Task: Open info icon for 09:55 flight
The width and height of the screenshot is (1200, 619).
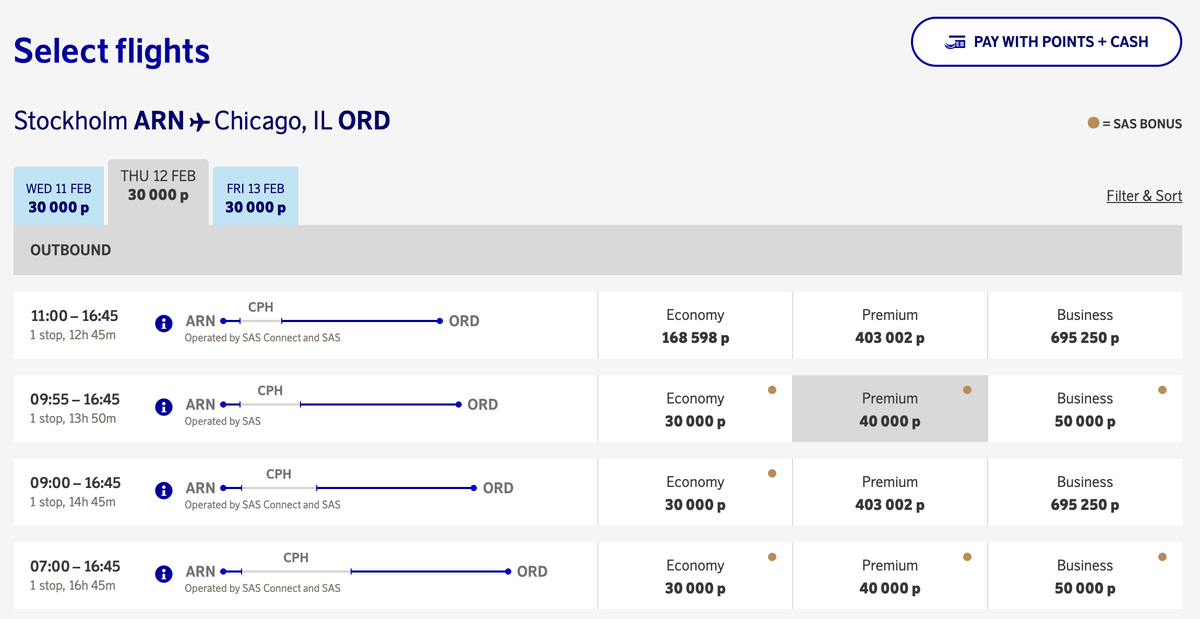Action: click(164, 407)
